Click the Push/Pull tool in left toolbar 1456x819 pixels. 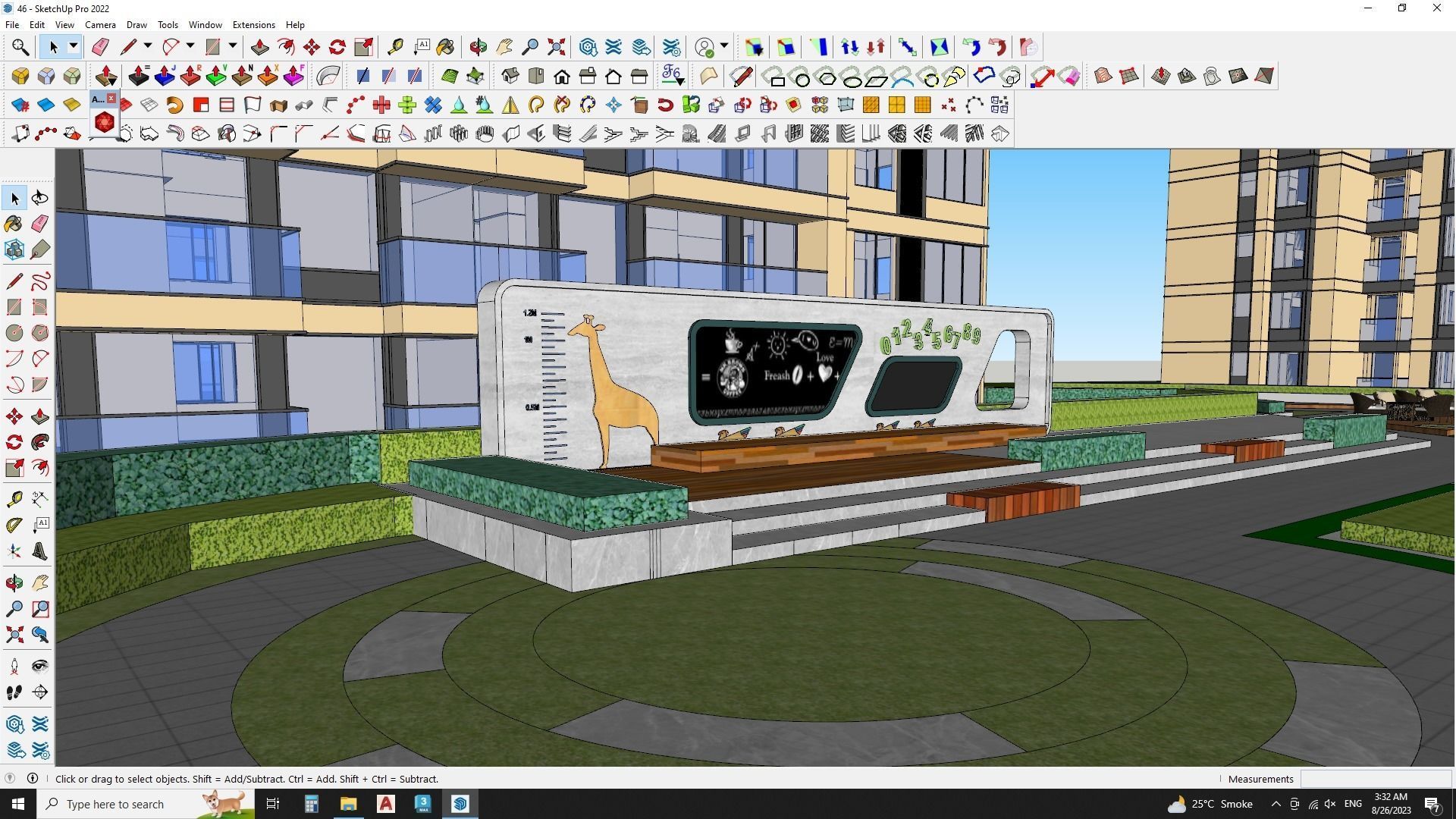coord(40,417)
